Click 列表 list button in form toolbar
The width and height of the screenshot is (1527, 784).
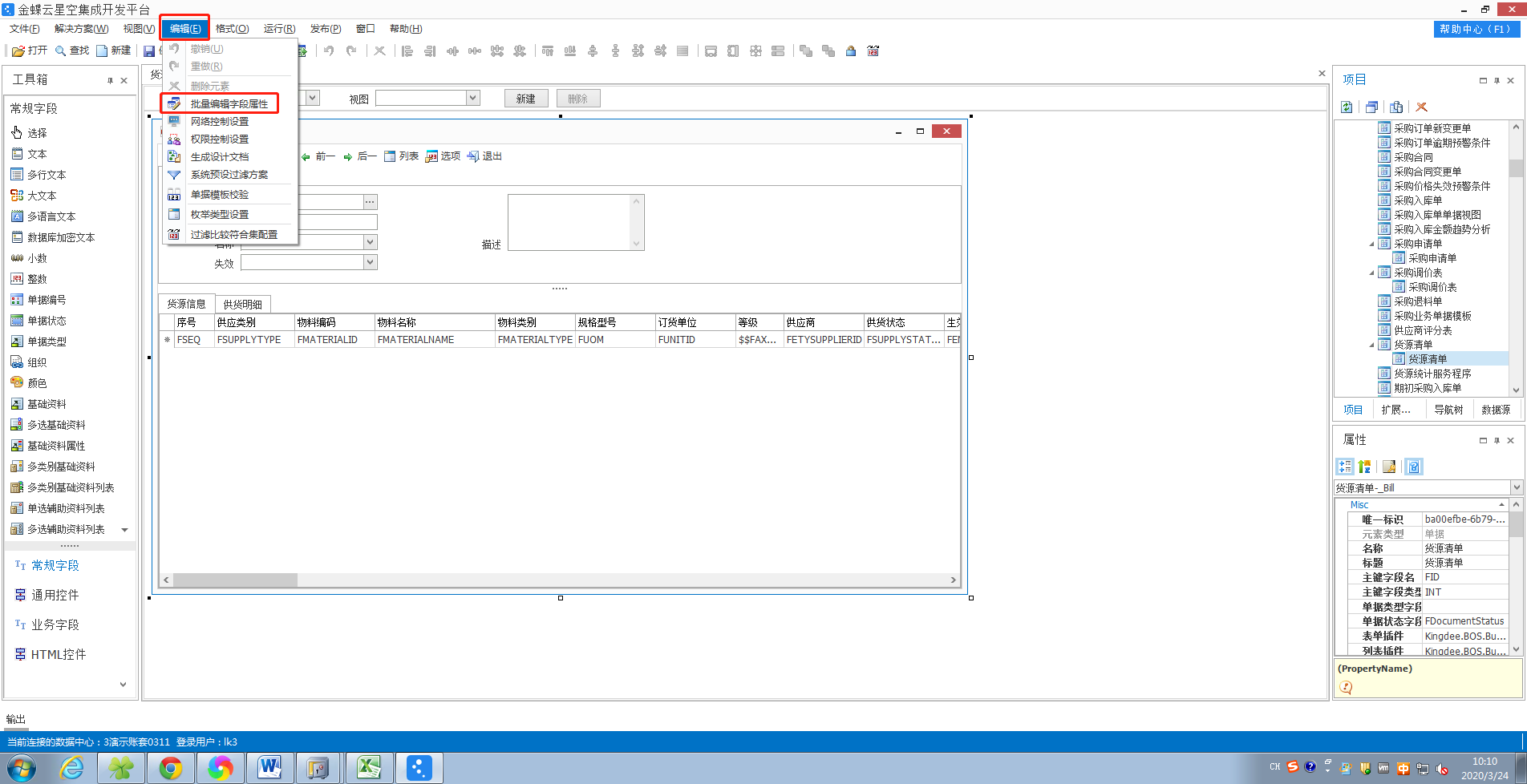(x=401, y=156)
